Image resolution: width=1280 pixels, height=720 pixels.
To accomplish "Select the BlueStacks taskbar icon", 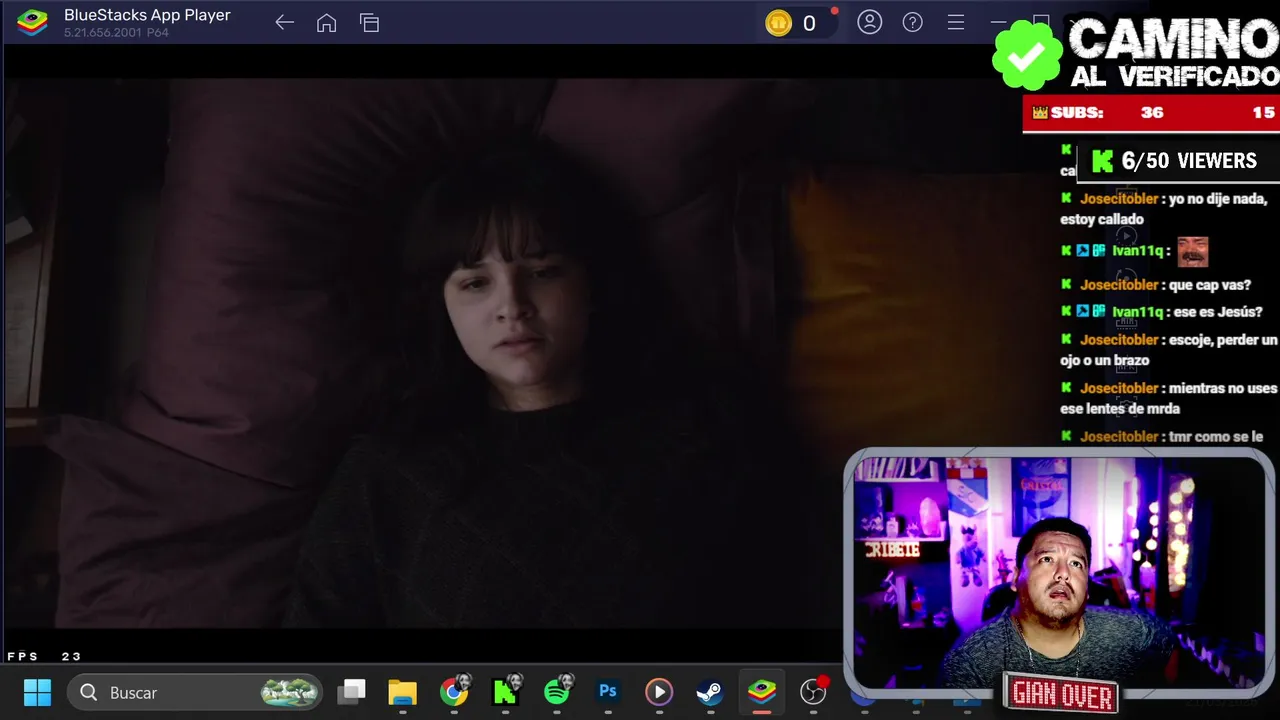I will (761, 692).
